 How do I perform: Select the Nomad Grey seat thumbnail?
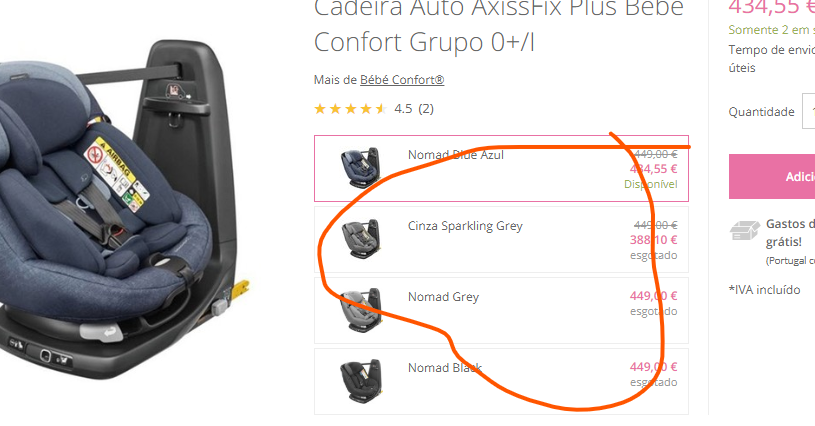[x=361, y=310]
